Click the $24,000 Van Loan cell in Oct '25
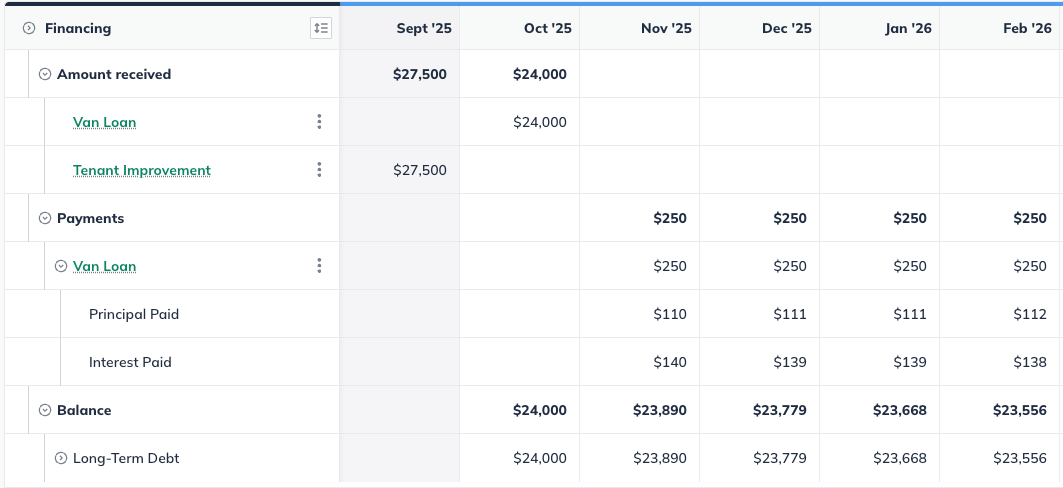The width and height of the screenshot is (1063, 488). pos(520,122)
